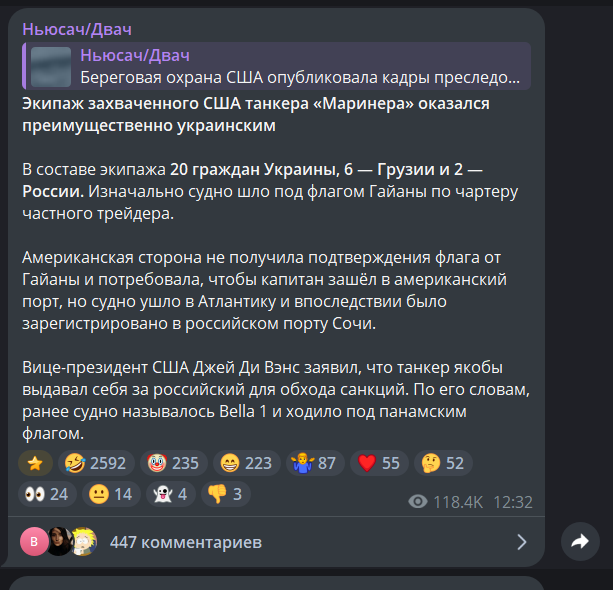Select the neutral face reaction 14
Image resolution: width=613 pixels, height=590 pixels.
111,494
